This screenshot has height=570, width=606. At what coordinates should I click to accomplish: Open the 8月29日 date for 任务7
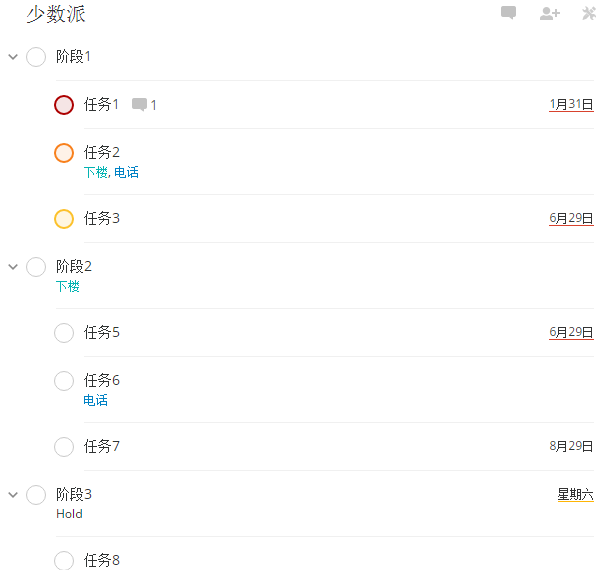pyautogui.click(x=571, y=446)
